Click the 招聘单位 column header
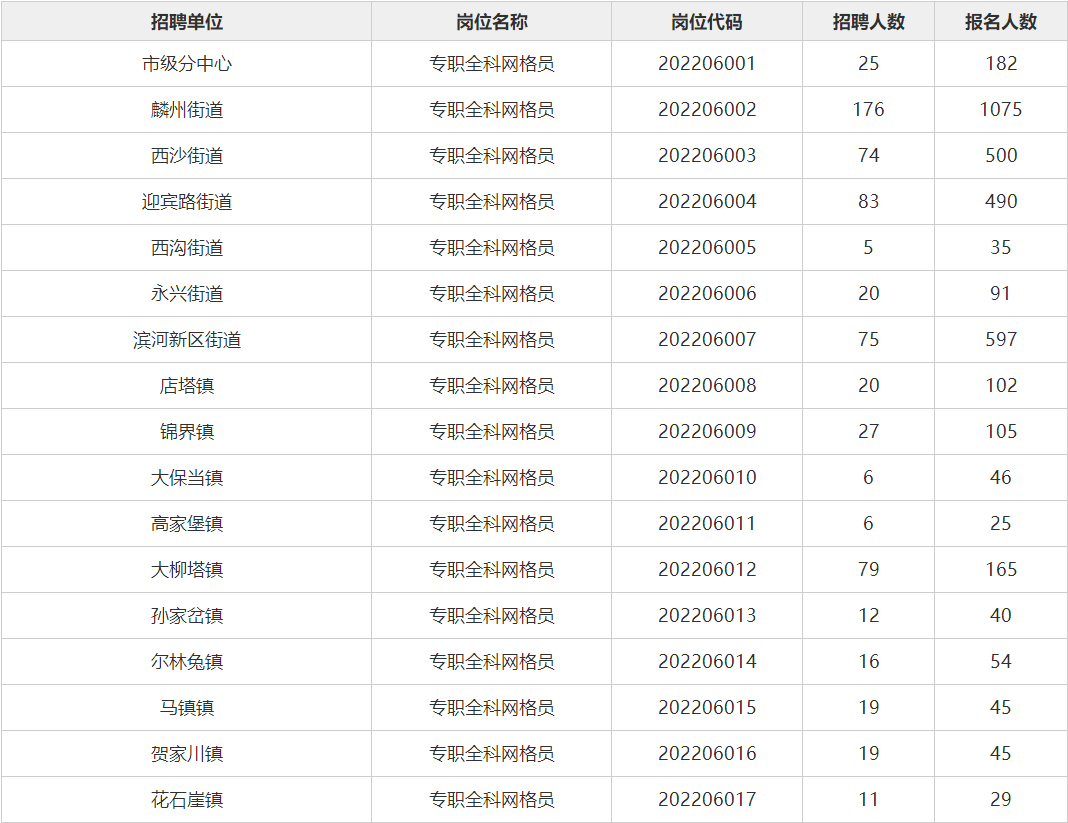 (x=187, y=22)
